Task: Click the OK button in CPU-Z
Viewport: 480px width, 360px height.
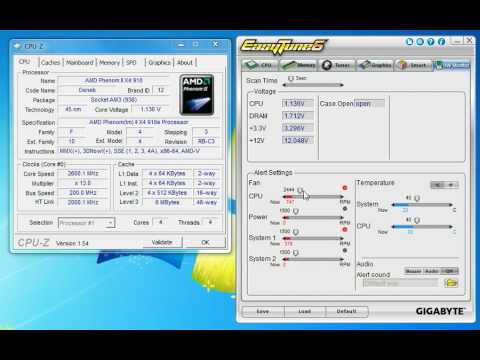Action: (205, 242)
